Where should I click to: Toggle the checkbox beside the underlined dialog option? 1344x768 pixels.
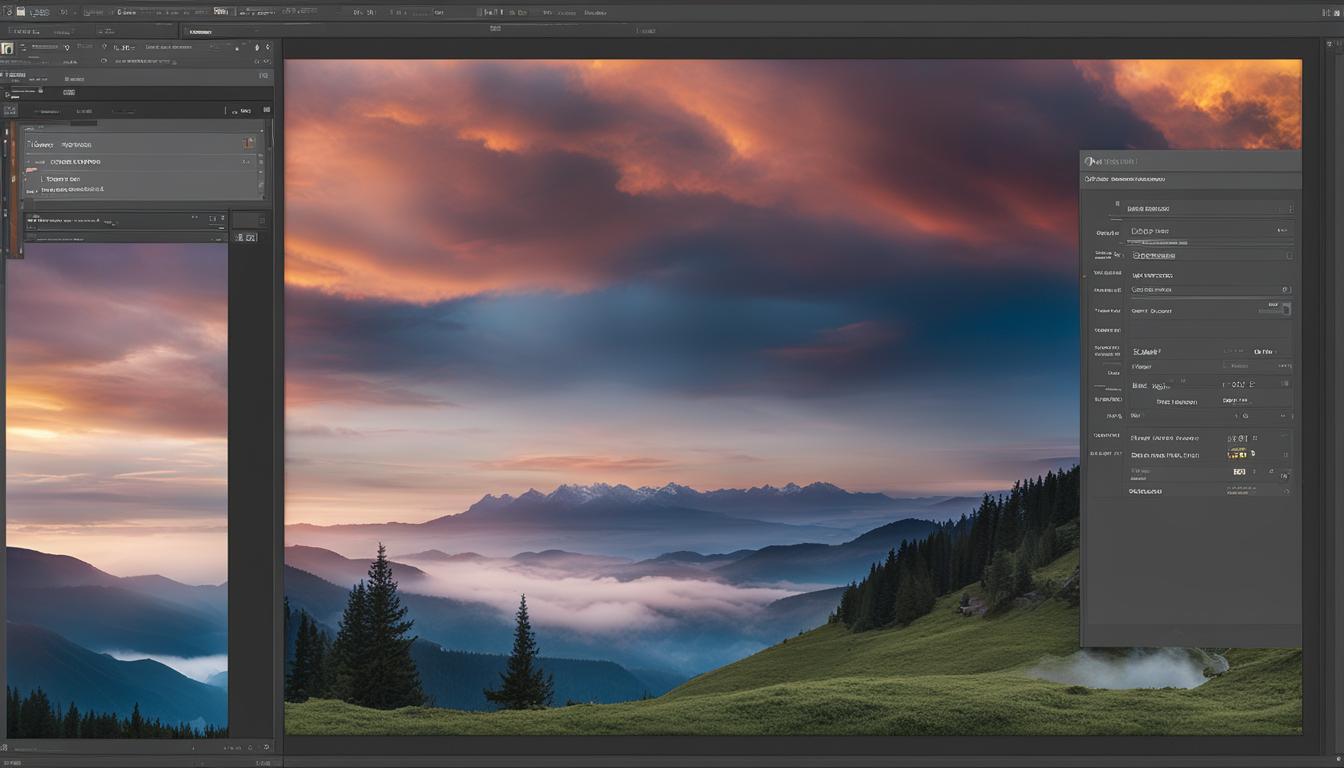click(x=1287, y=254)
